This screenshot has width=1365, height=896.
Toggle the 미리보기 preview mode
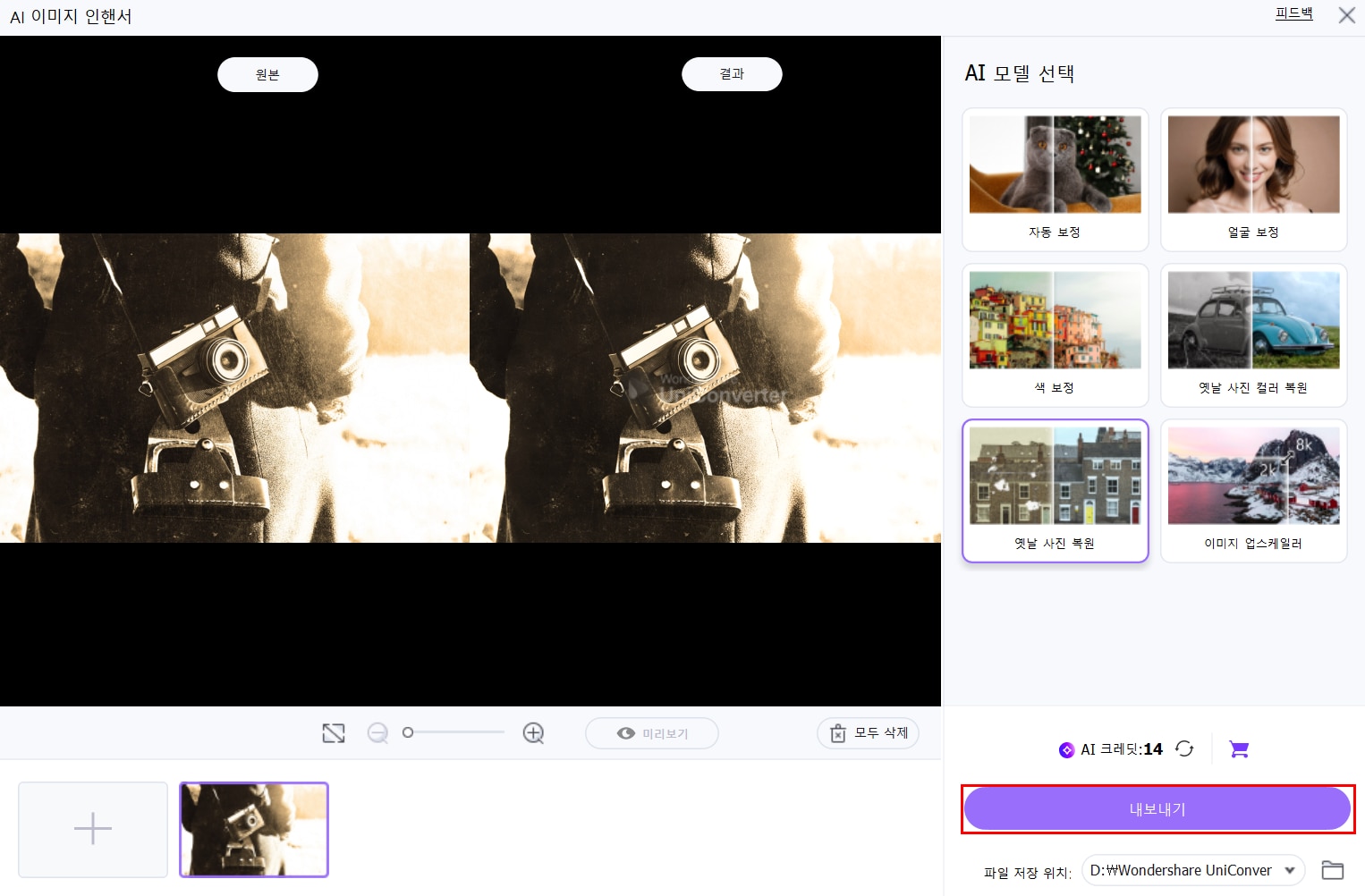pos(651,732)
